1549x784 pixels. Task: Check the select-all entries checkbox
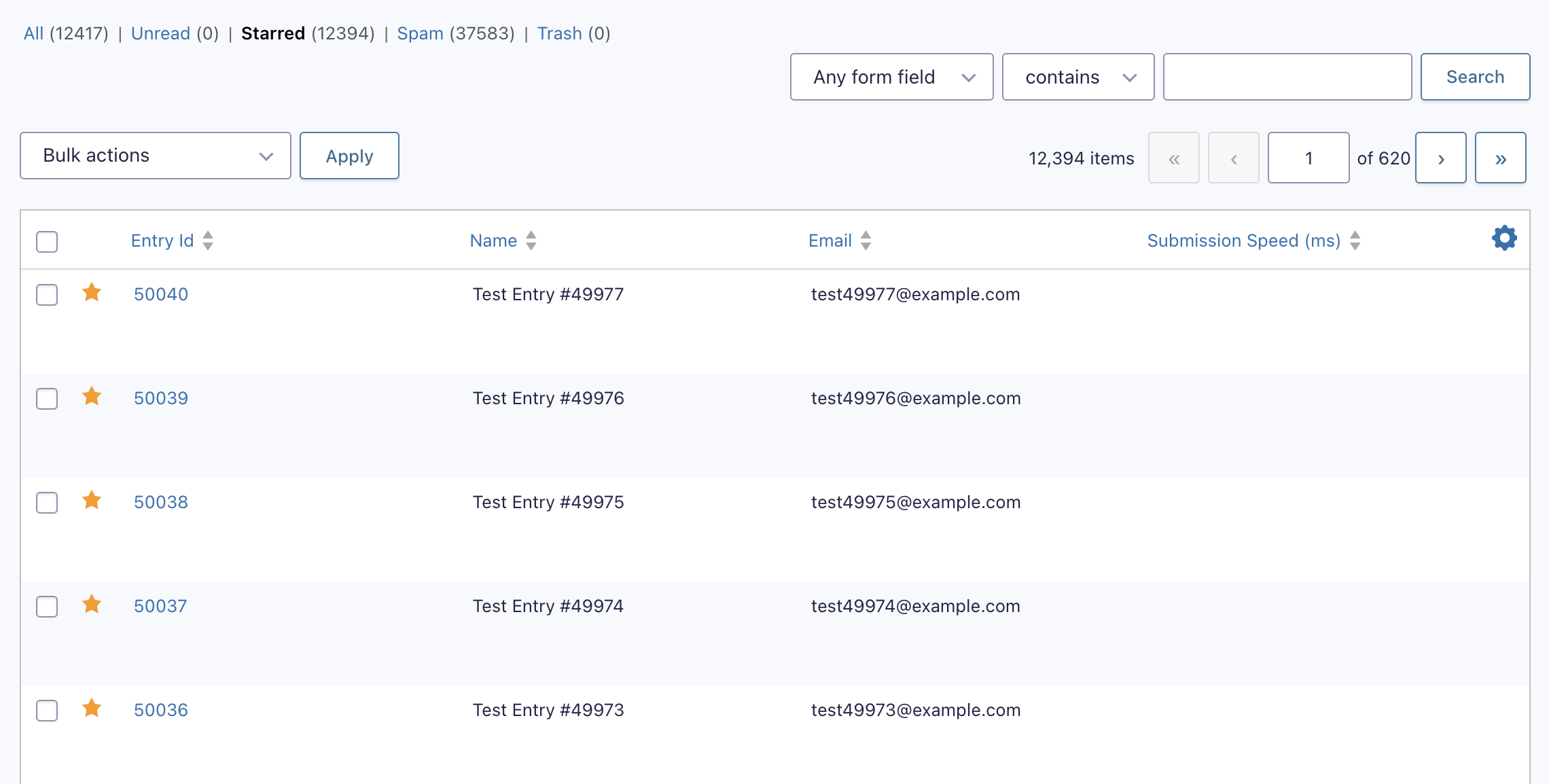[x=47, y=242]
